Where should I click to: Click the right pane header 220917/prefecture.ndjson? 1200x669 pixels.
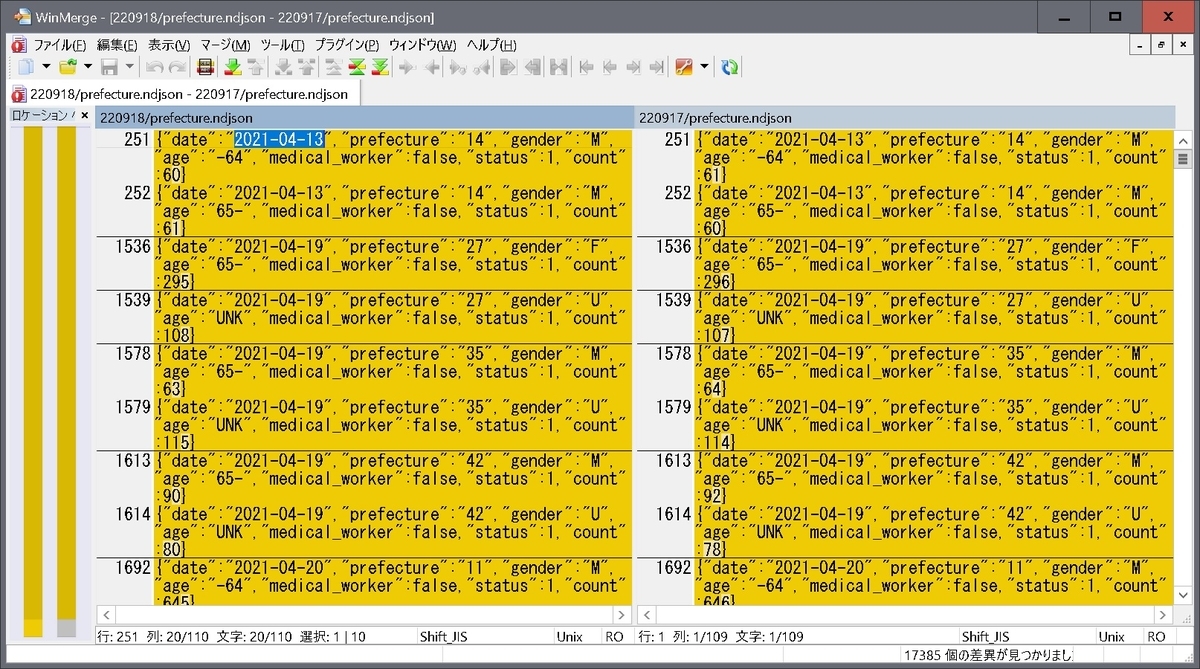pos(904,118)
